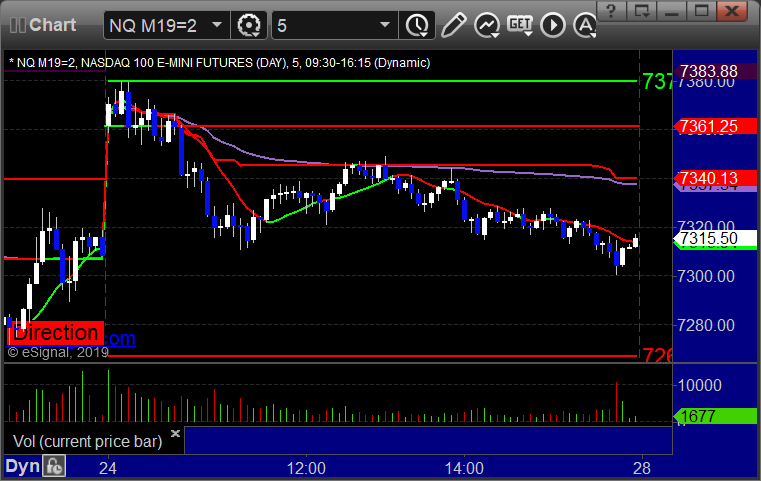This screenshot has height=481, width=761.
Task: Open the symbol settings gear icon
Action: [248, 25]
